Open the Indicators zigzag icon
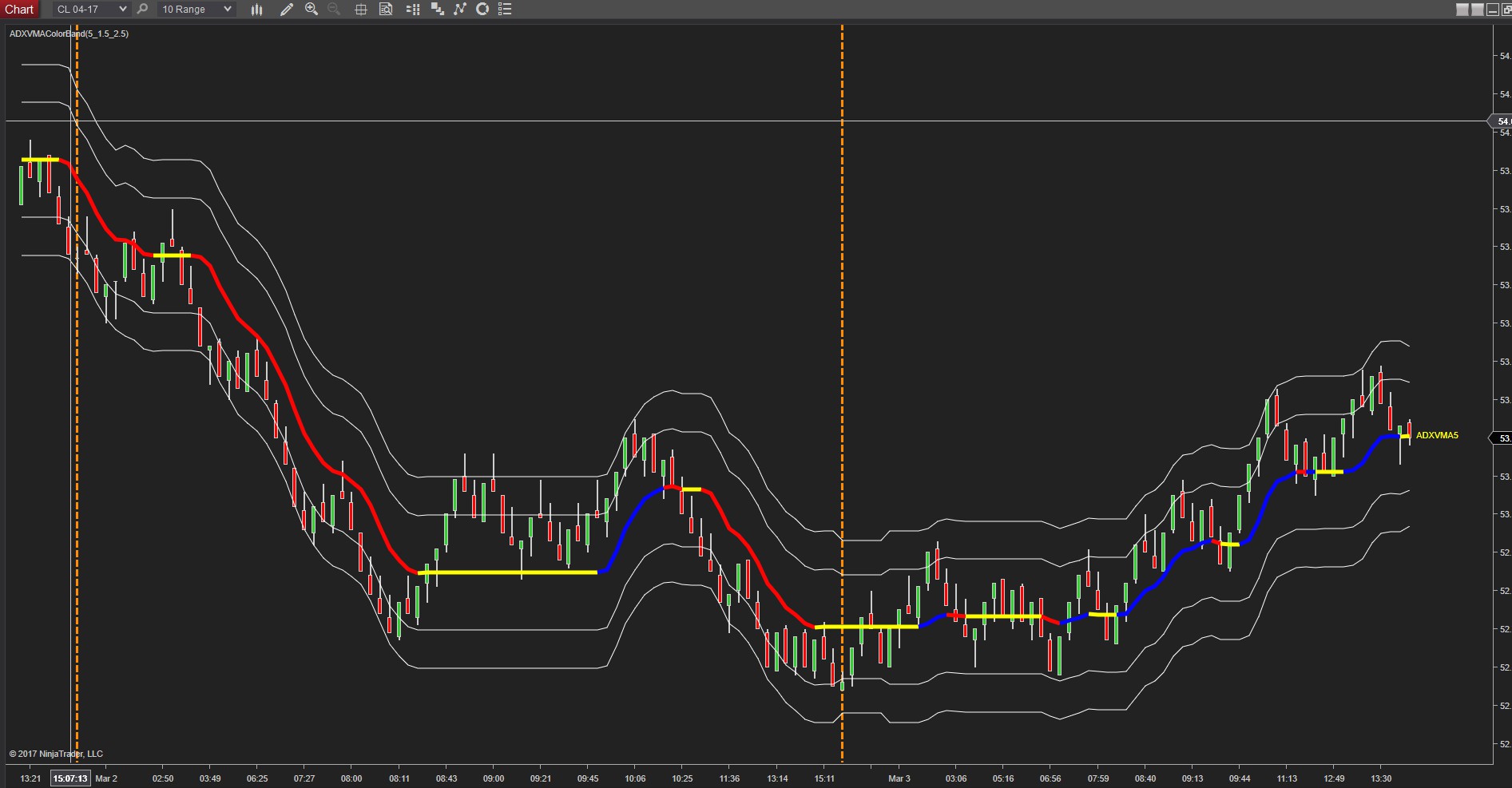This screenshot has height=788, width=1512. click(460, 10)
